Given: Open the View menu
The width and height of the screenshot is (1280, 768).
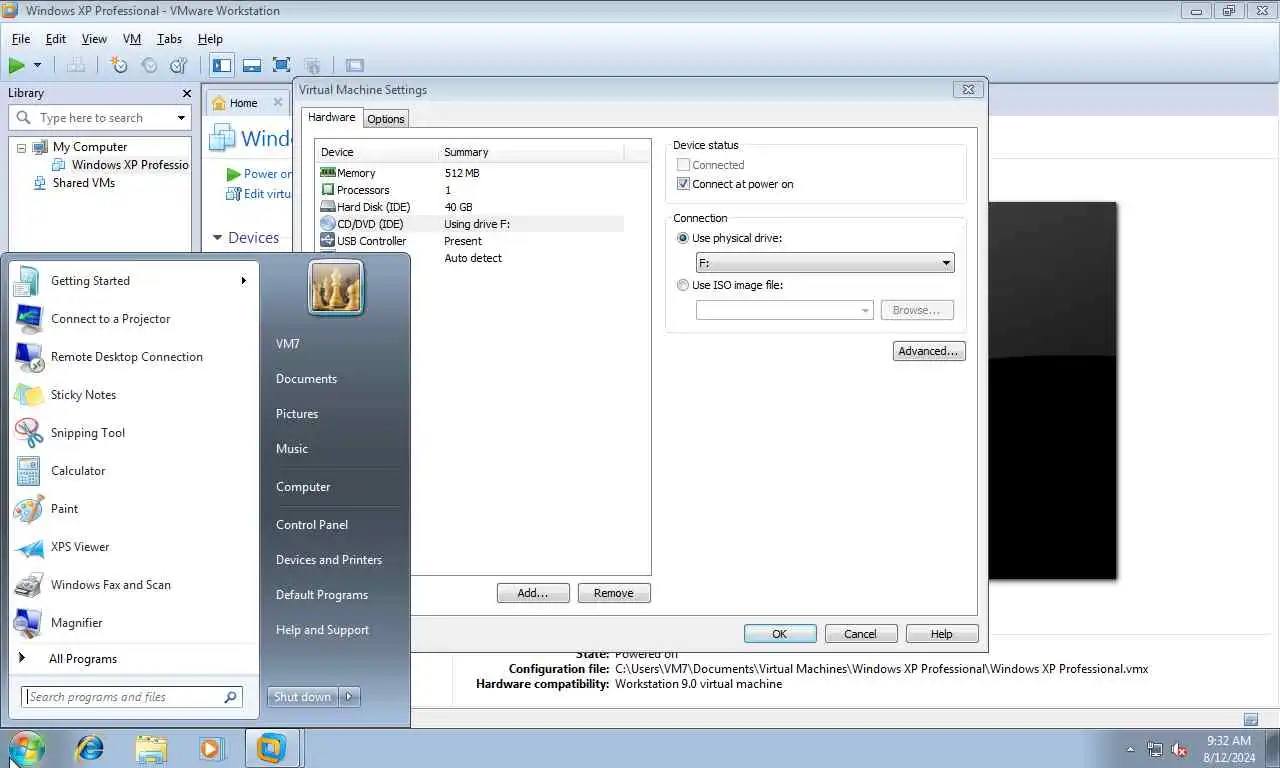Looking at the screenshot, I should coord(94,39).
